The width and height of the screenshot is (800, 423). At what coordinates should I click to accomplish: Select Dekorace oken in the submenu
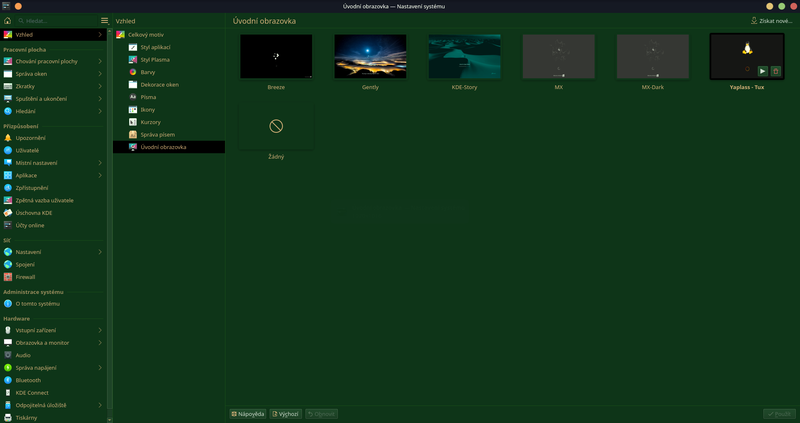pos(159,85)
